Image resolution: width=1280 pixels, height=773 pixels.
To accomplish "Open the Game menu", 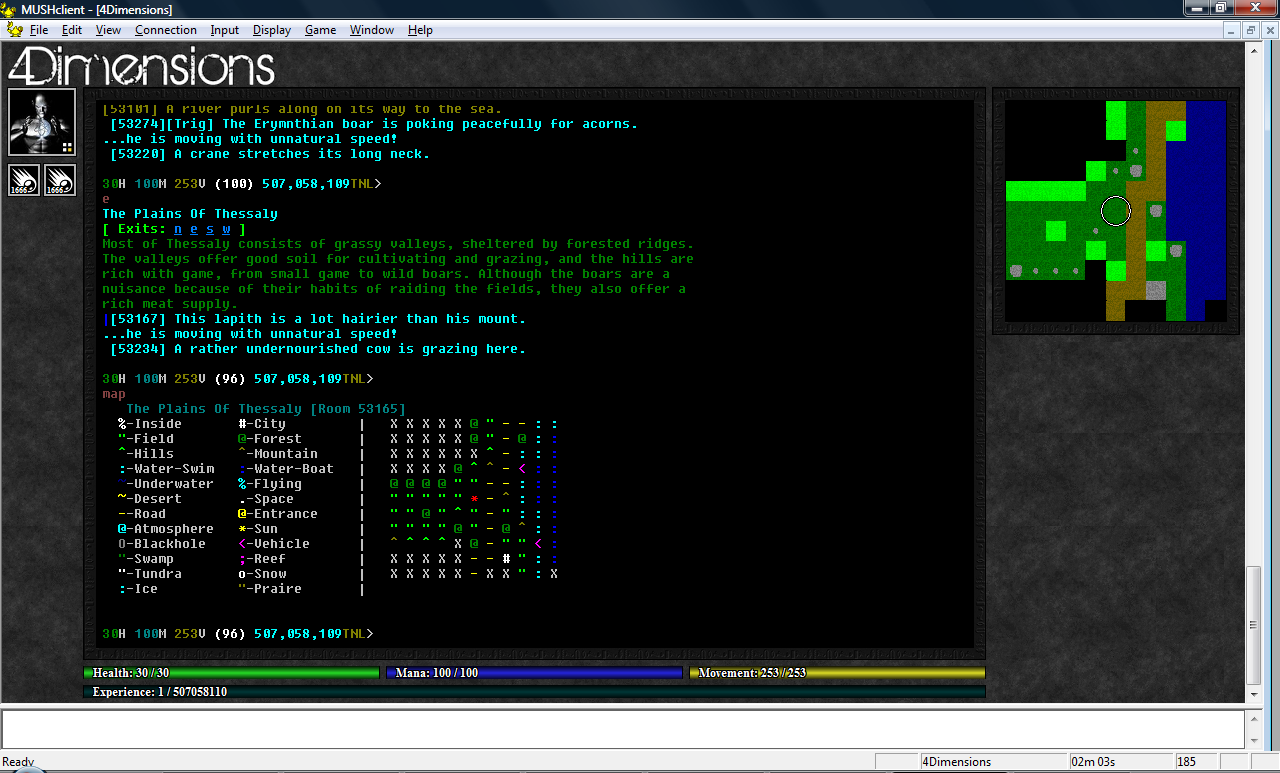I will coord(320,30).
